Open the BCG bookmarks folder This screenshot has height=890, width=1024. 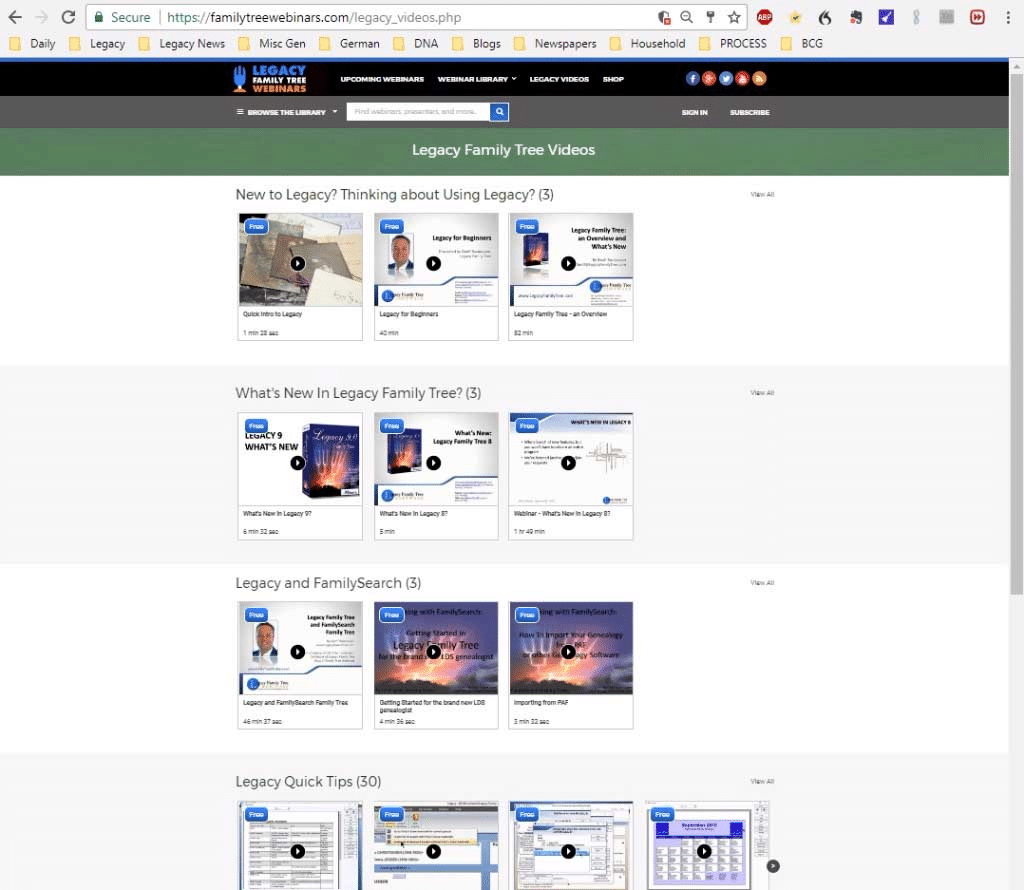(x=803, y=44)
